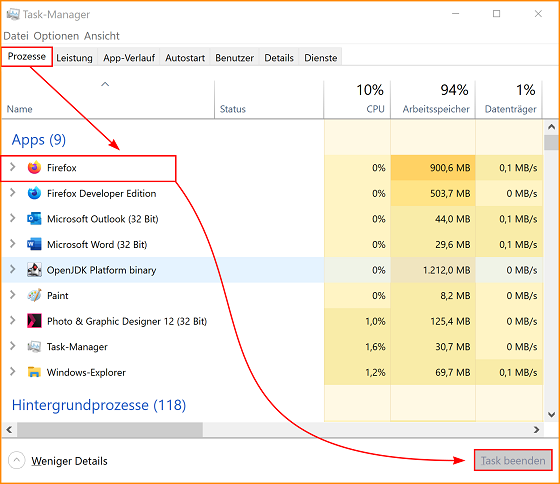Maximize the Task-Manager window
Screen dimensions: 560x484
(x=496, y=14)
